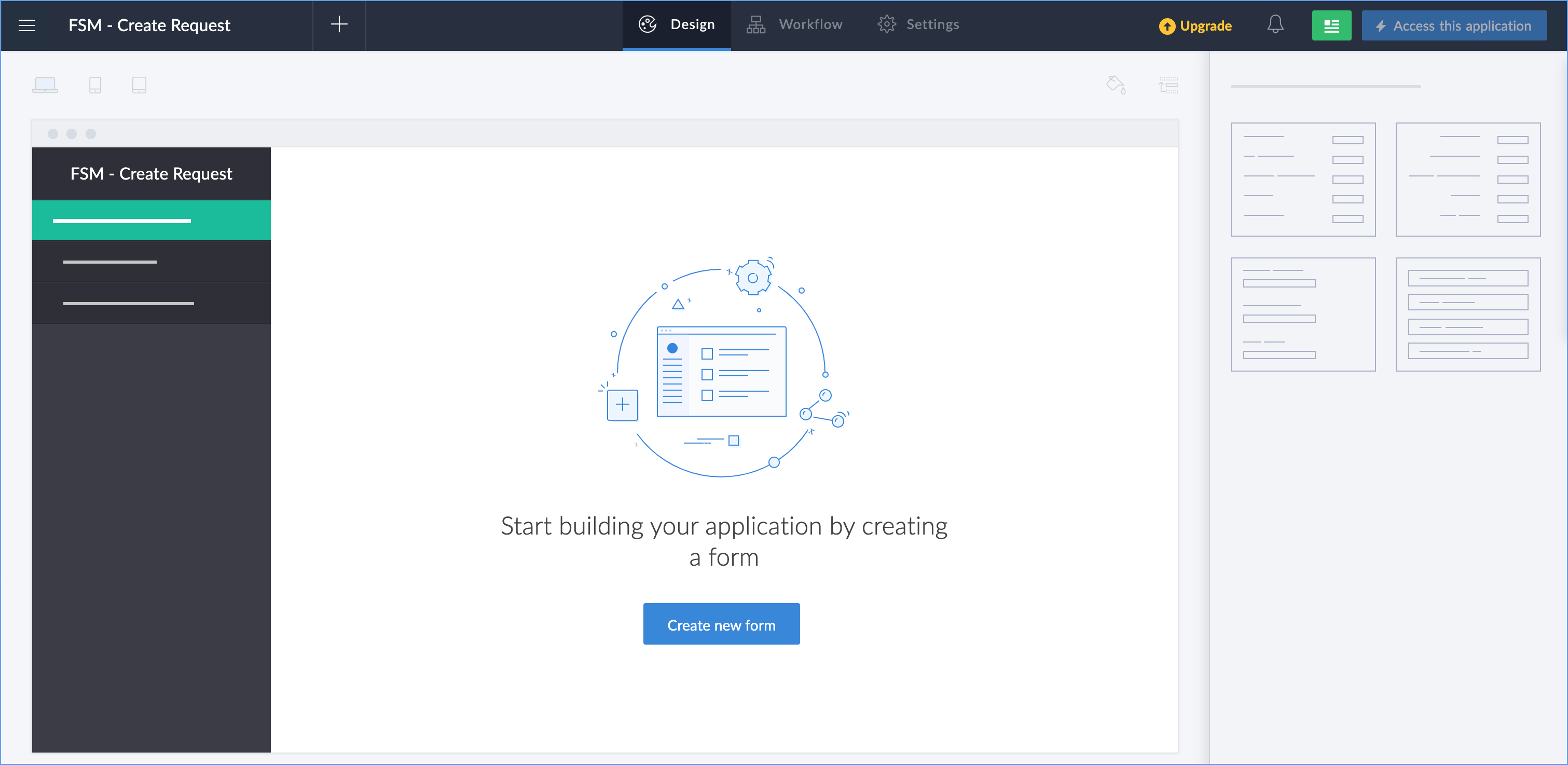Viewport: 1568px width, 765px height.
Task: Choose the inline-label fields layout thumbnail
Action: pos(1467,313)
